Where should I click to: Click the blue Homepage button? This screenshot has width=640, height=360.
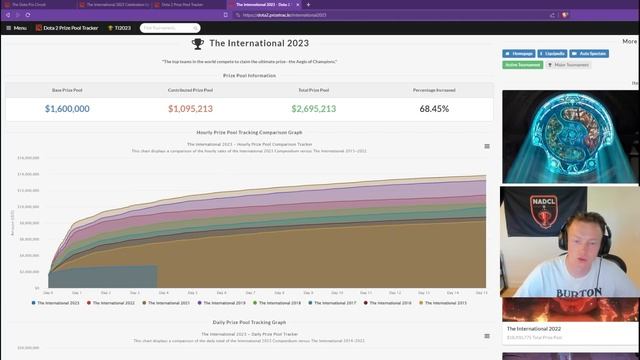(x=519, y=53)
